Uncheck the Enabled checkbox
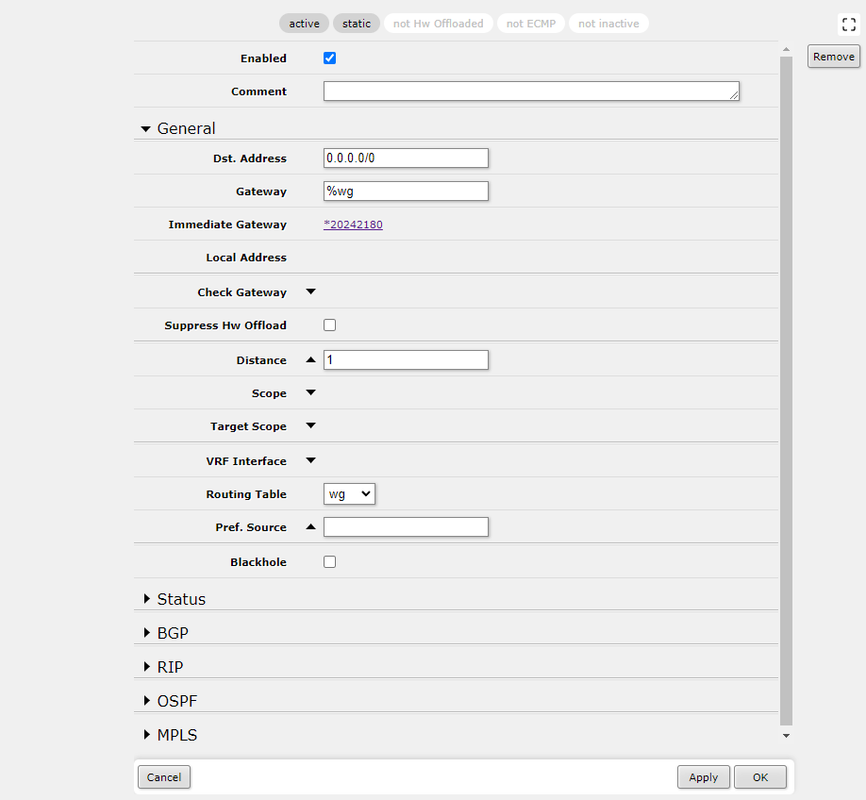866x800 pixels. coord(330,58)
